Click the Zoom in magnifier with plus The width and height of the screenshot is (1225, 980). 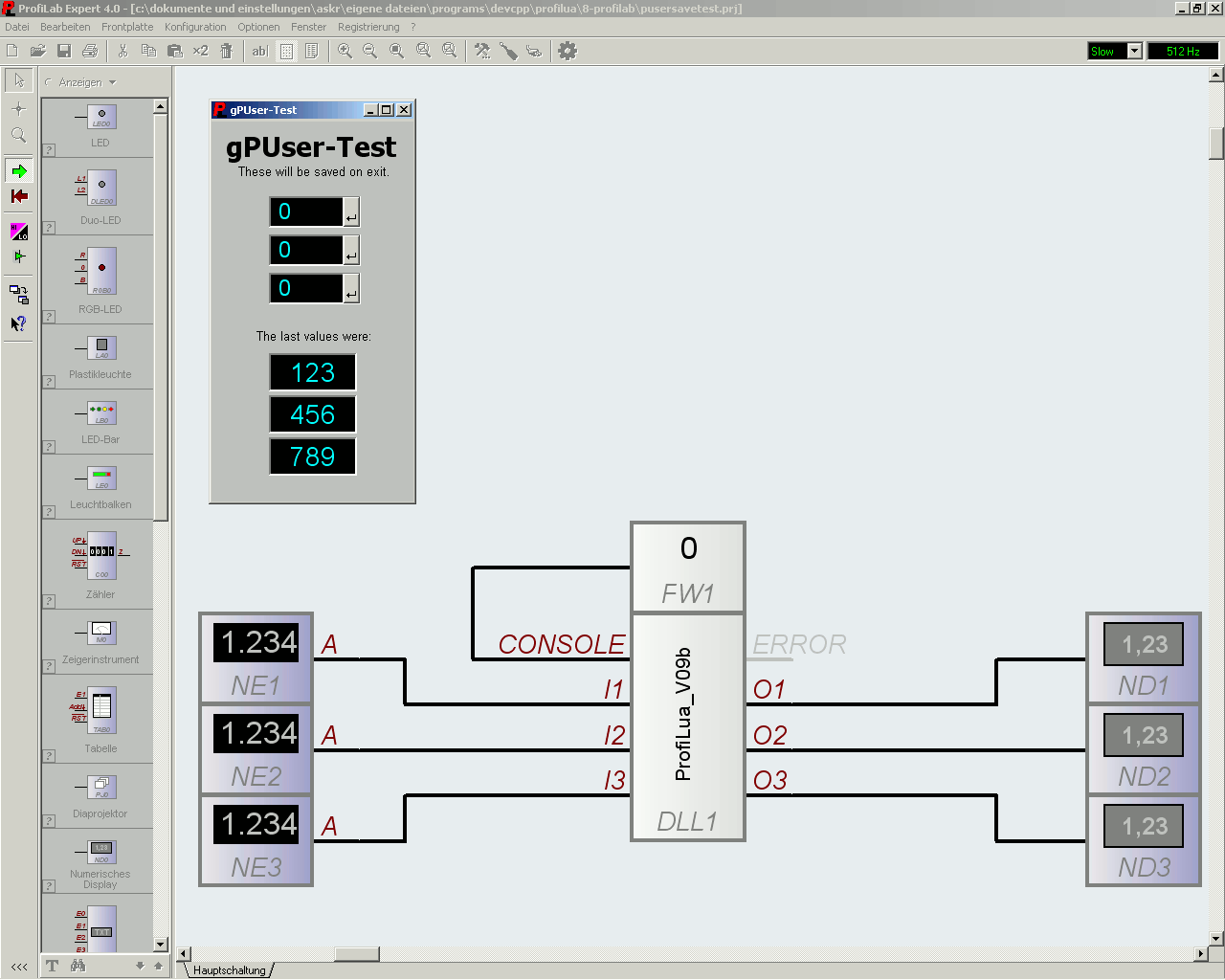pos(345,51)
